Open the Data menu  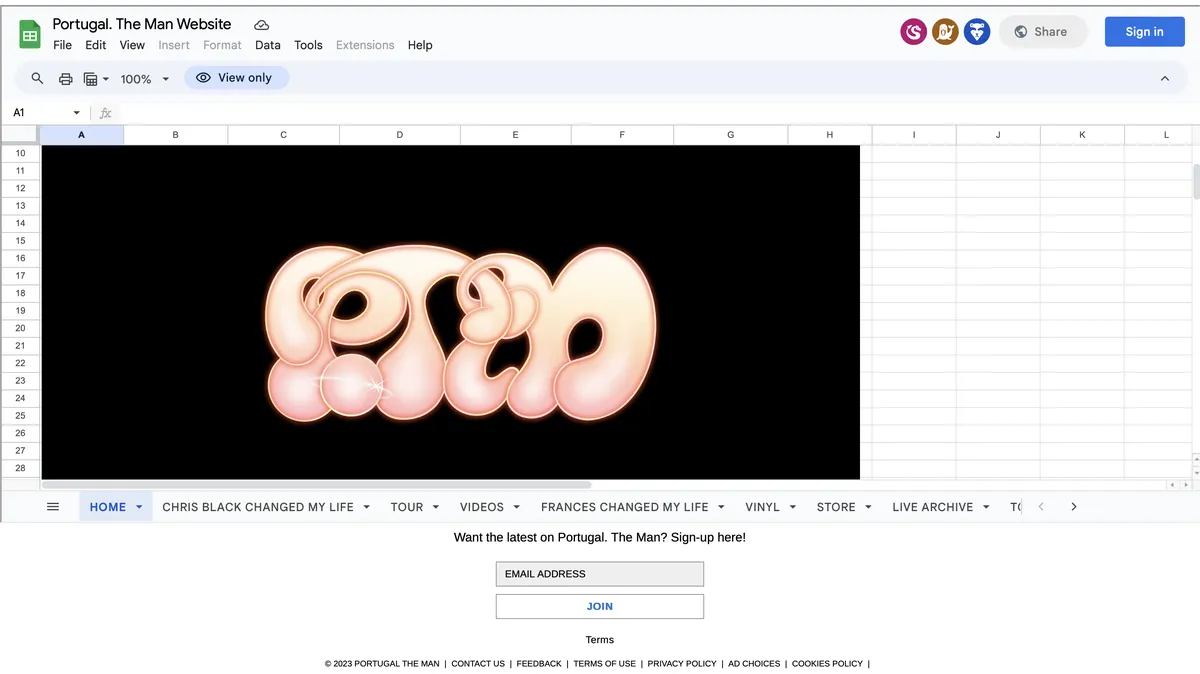tap(268, 45)
